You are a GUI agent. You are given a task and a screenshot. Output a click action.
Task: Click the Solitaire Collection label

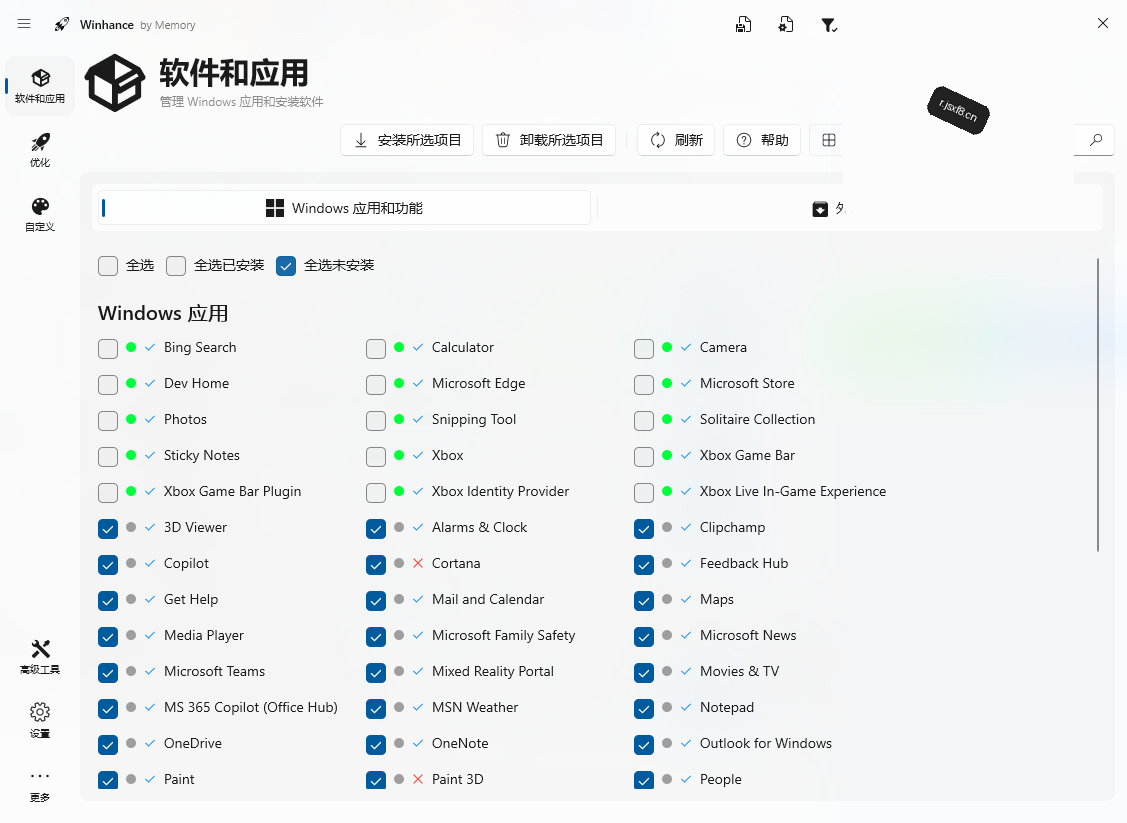758,419
